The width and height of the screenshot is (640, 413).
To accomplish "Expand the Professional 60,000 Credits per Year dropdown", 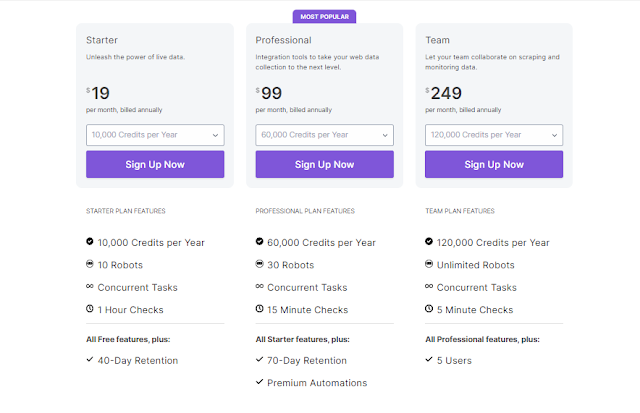I will [324, 135].
